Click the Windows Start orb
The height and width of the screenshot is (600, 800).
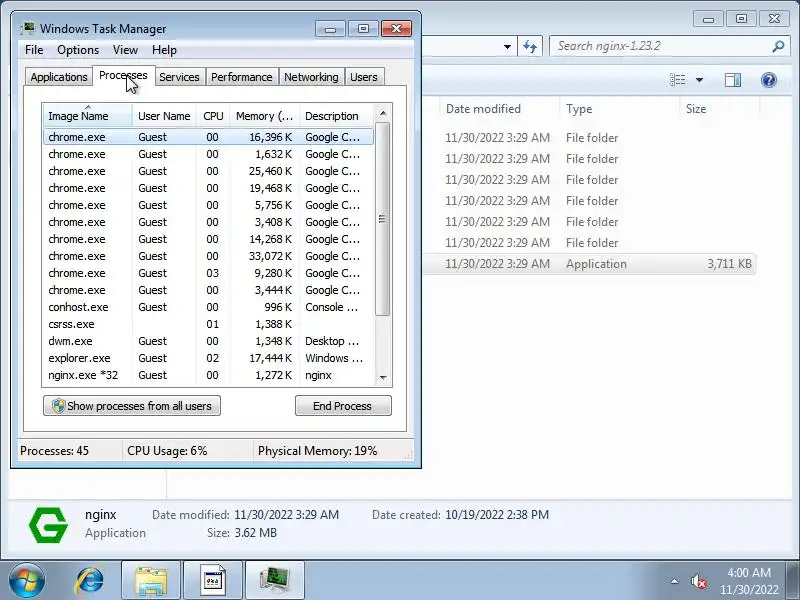point(27,581)
